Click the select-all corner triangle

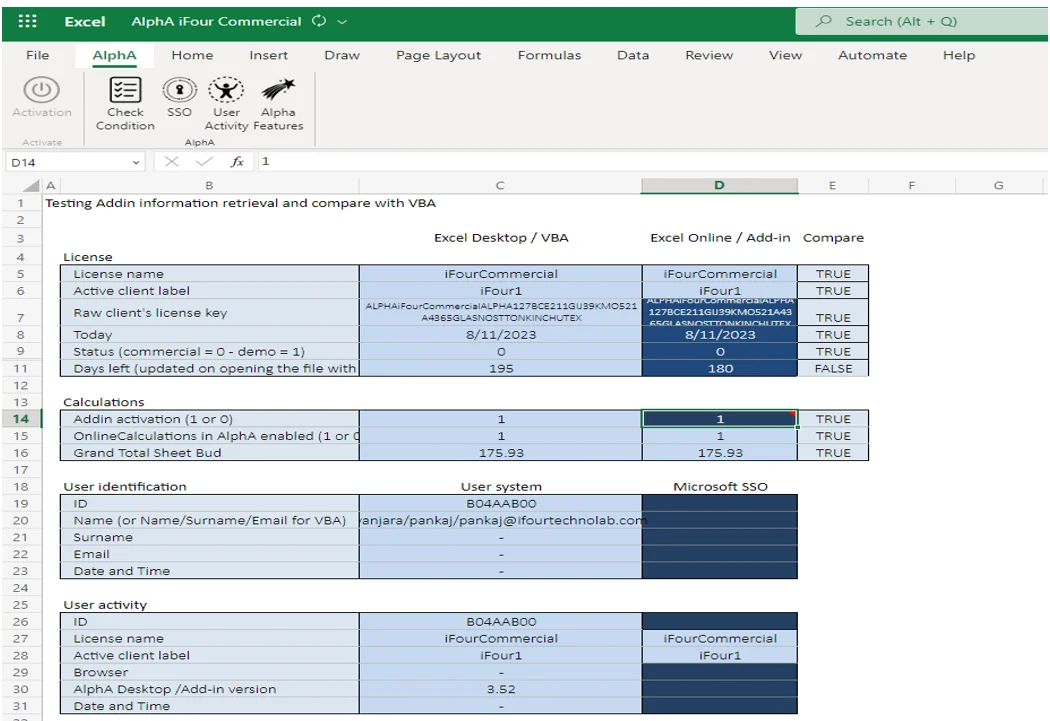click(x=31, y=185)
